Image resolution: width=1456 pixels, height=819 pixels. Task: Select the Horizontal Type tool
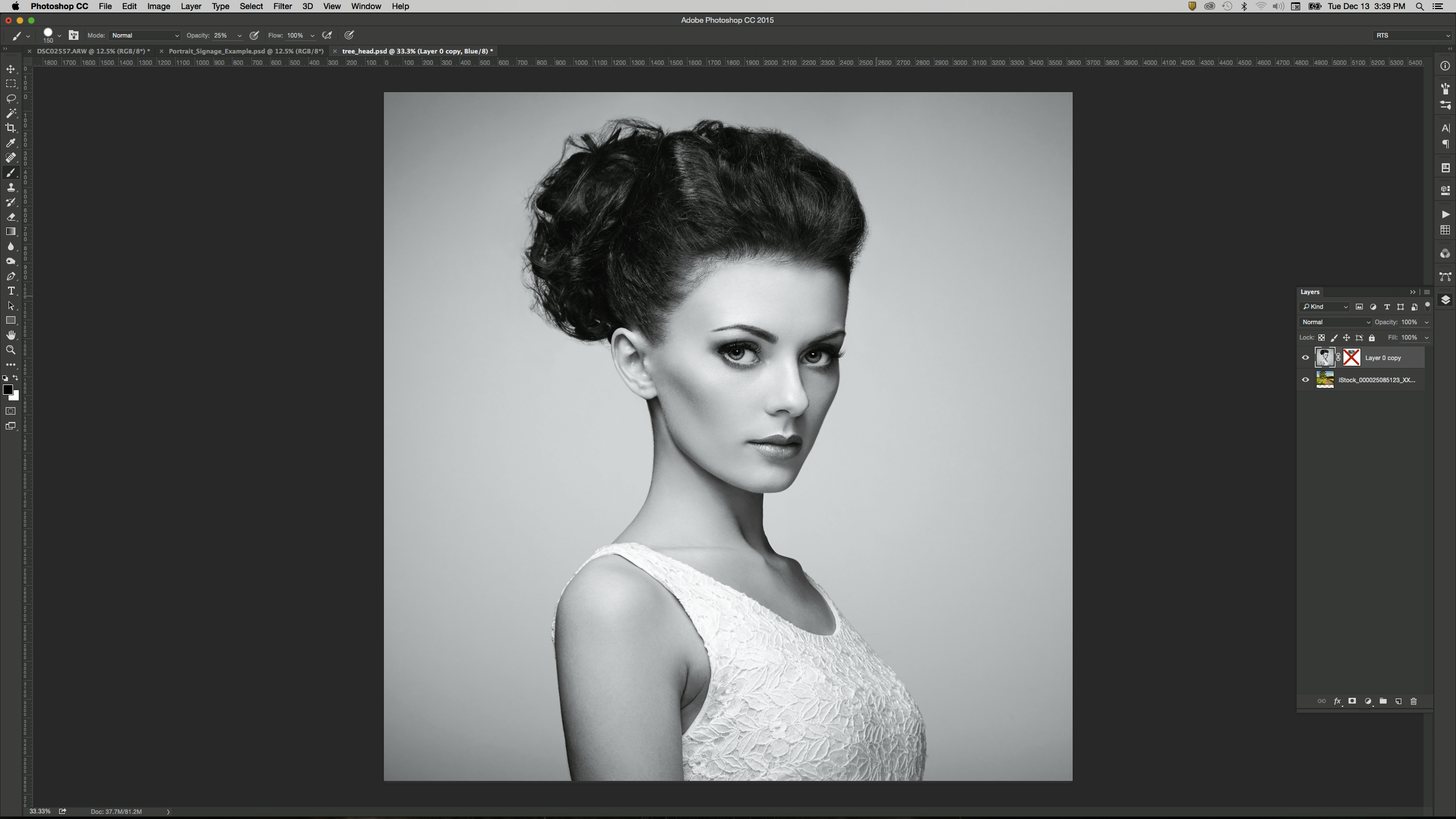coord(11,291)
